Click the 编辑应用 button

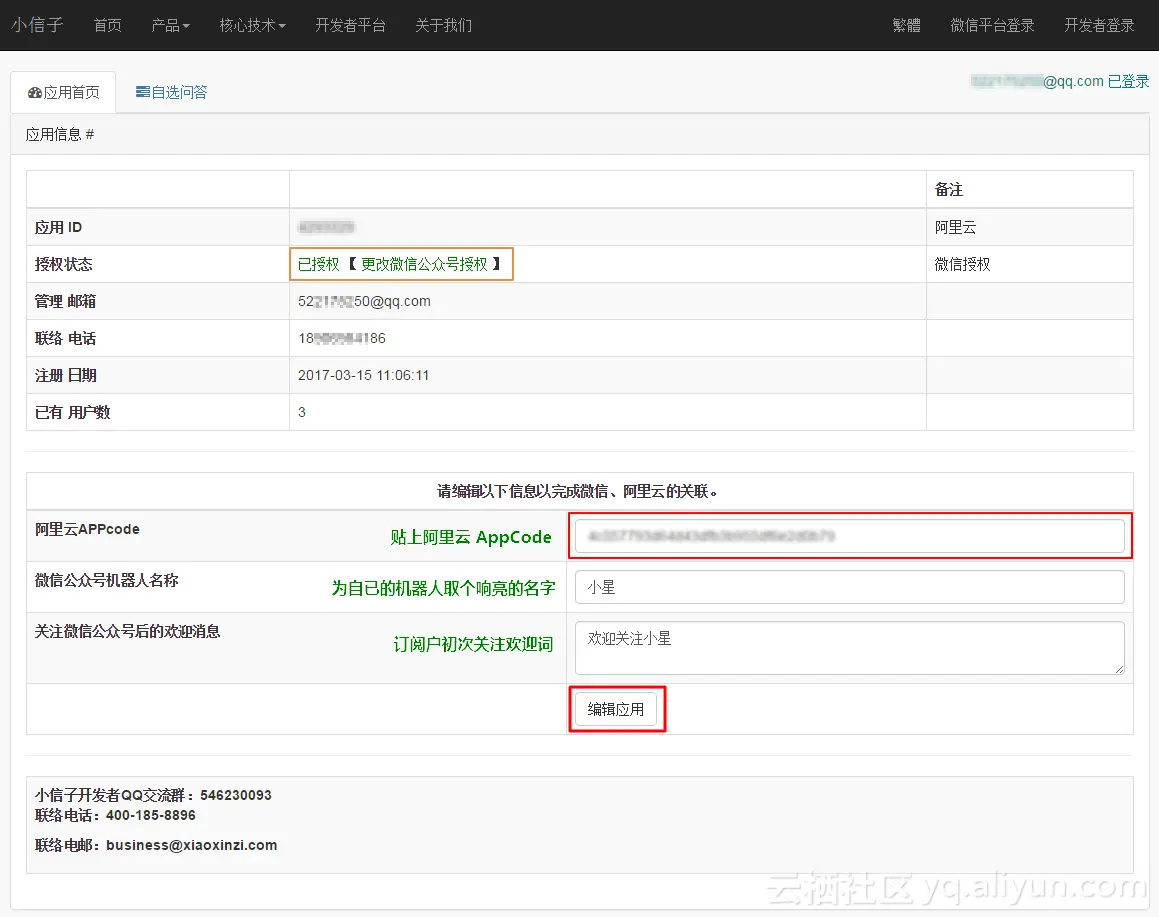[616, 709]
